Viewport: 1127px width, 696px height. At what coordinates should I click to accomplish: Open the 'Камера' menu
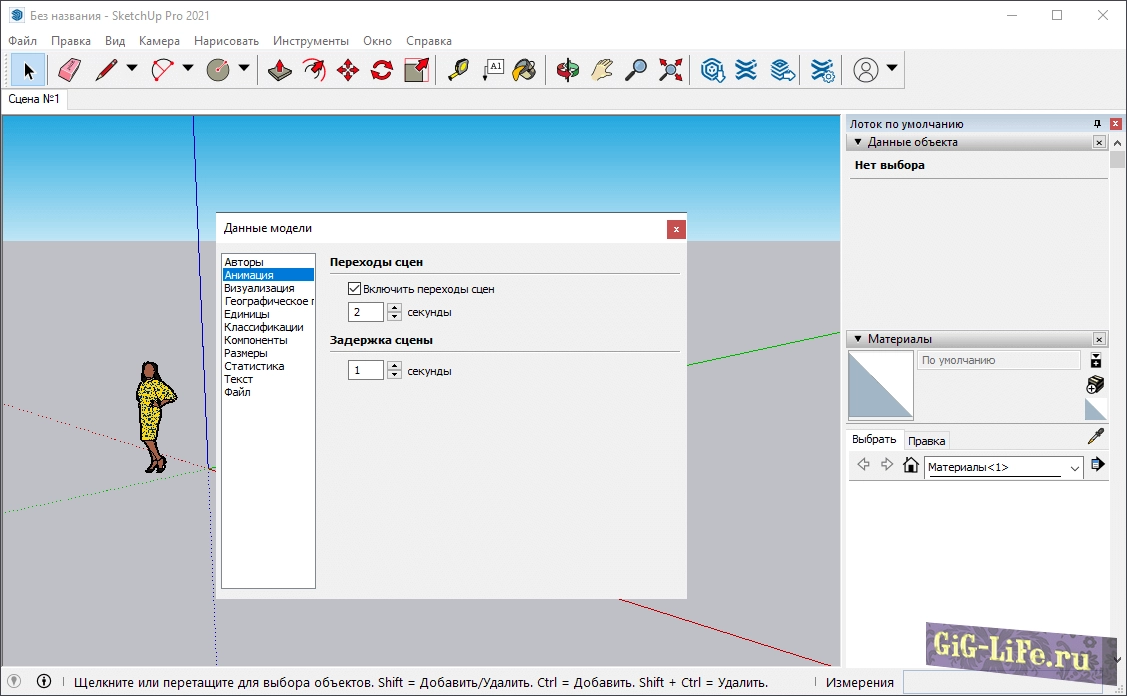pos(159,41)
